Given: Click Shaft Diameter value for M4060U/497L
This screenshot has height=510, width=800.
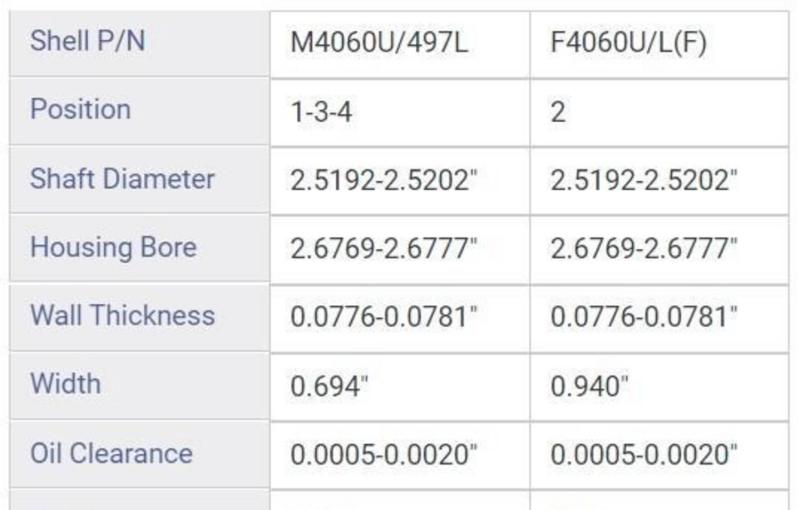Looking at the screenshot, I should click(384, 181).
